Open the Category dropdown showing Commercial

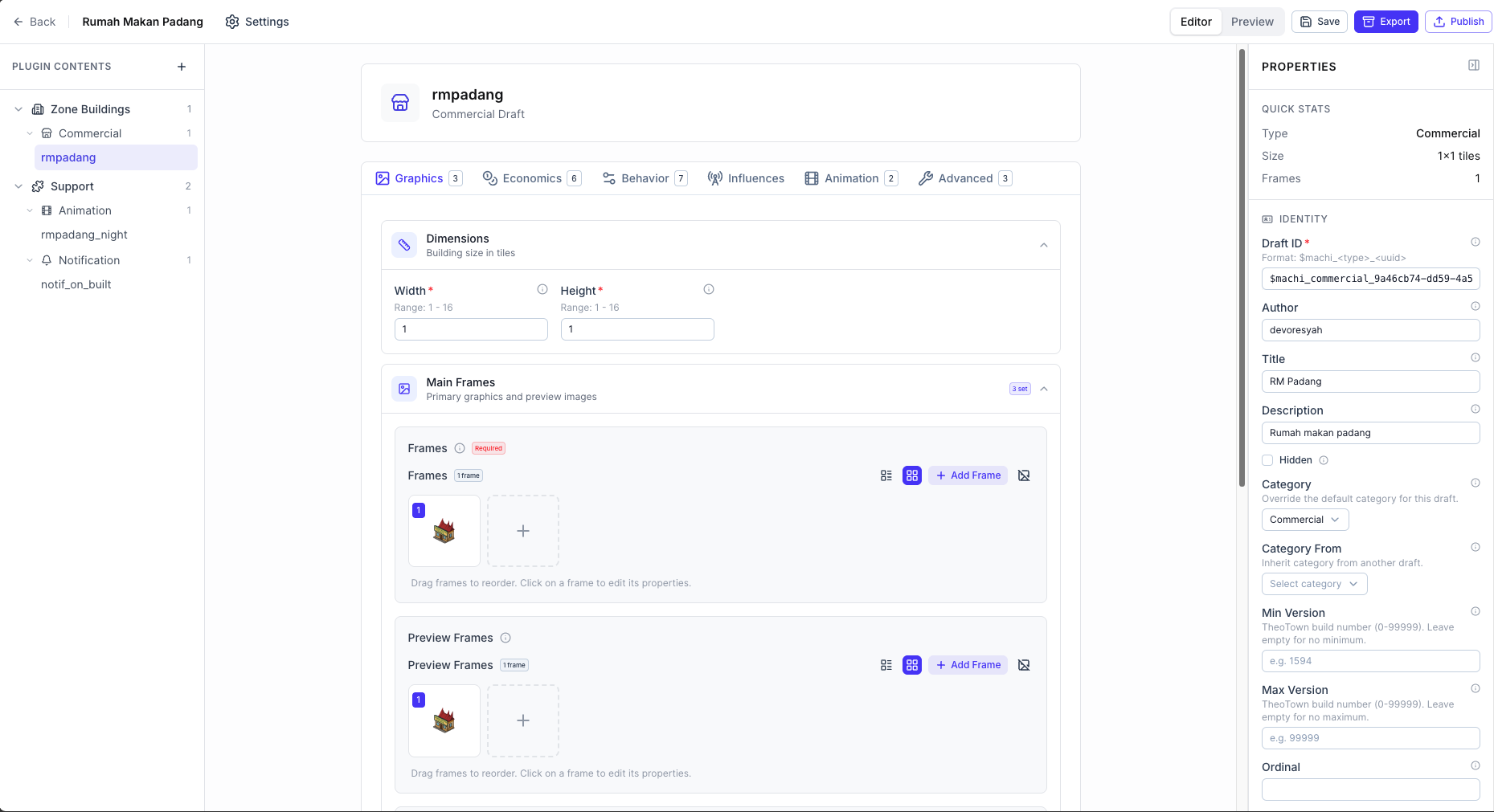click(x=1304, y=520)
